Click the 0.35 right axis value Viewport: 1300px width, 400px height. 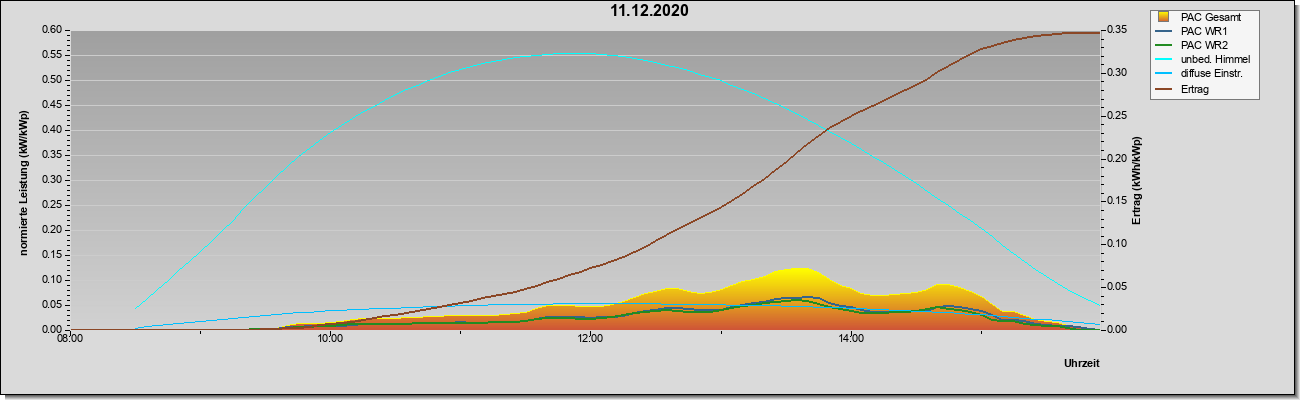point(1117,30)
